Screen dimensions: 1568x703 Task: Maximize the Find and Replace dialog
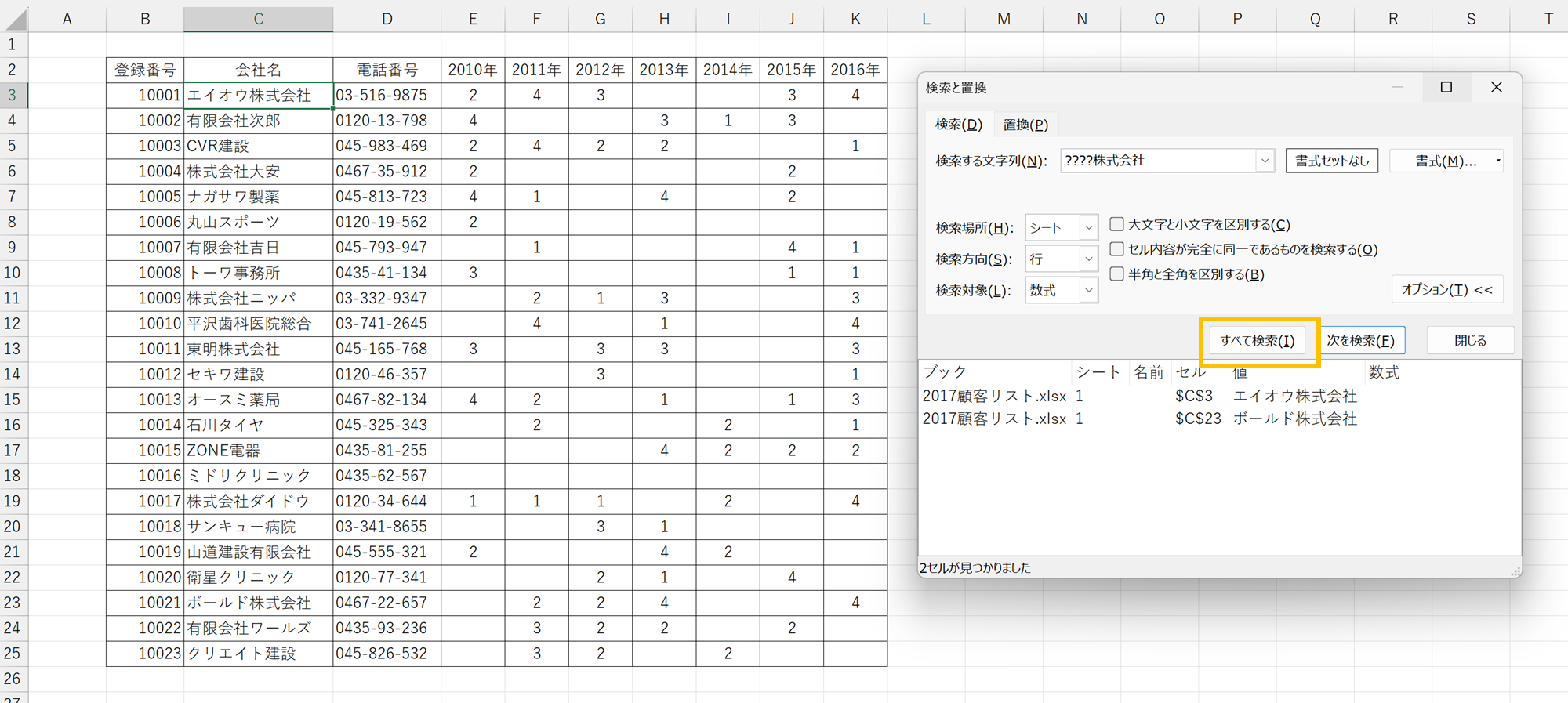[1446, 87]
